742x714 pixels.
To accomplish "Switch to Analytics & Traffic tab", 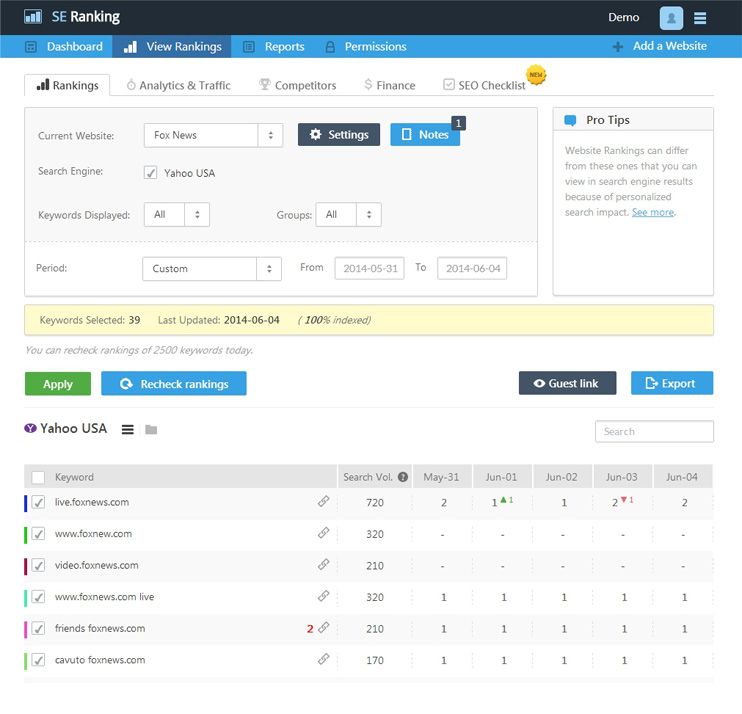I will (x=178, y=85).
